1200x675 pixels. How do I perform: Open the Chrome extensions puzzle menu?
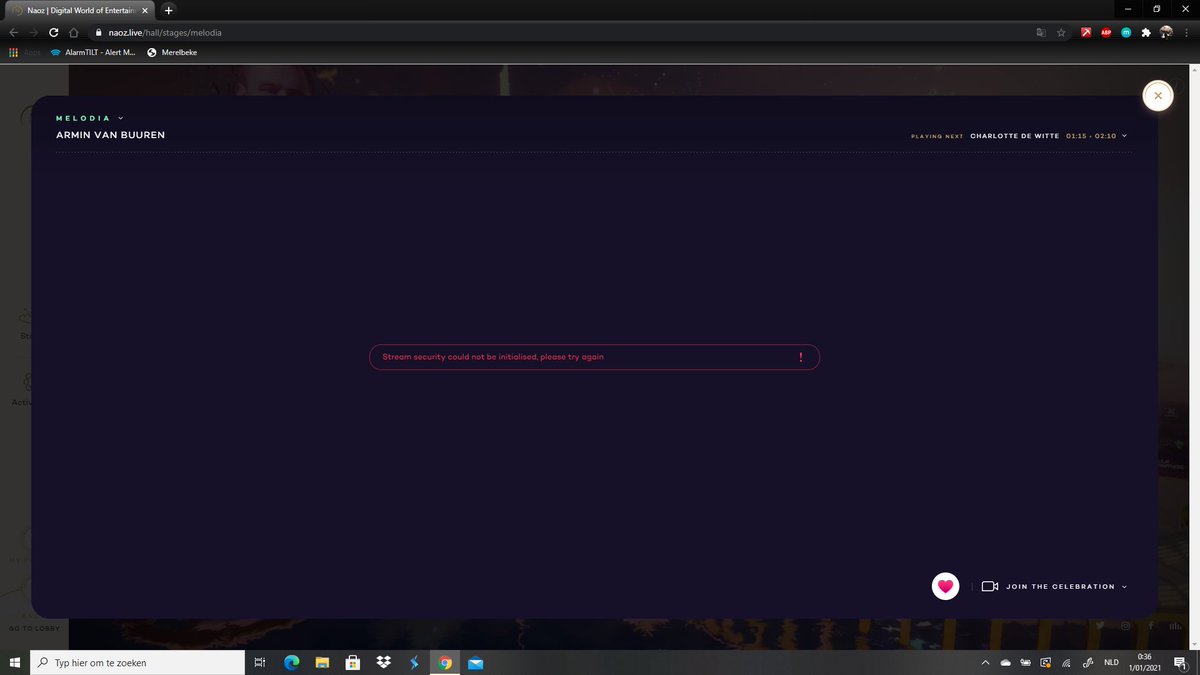(x=1146, y=32)
